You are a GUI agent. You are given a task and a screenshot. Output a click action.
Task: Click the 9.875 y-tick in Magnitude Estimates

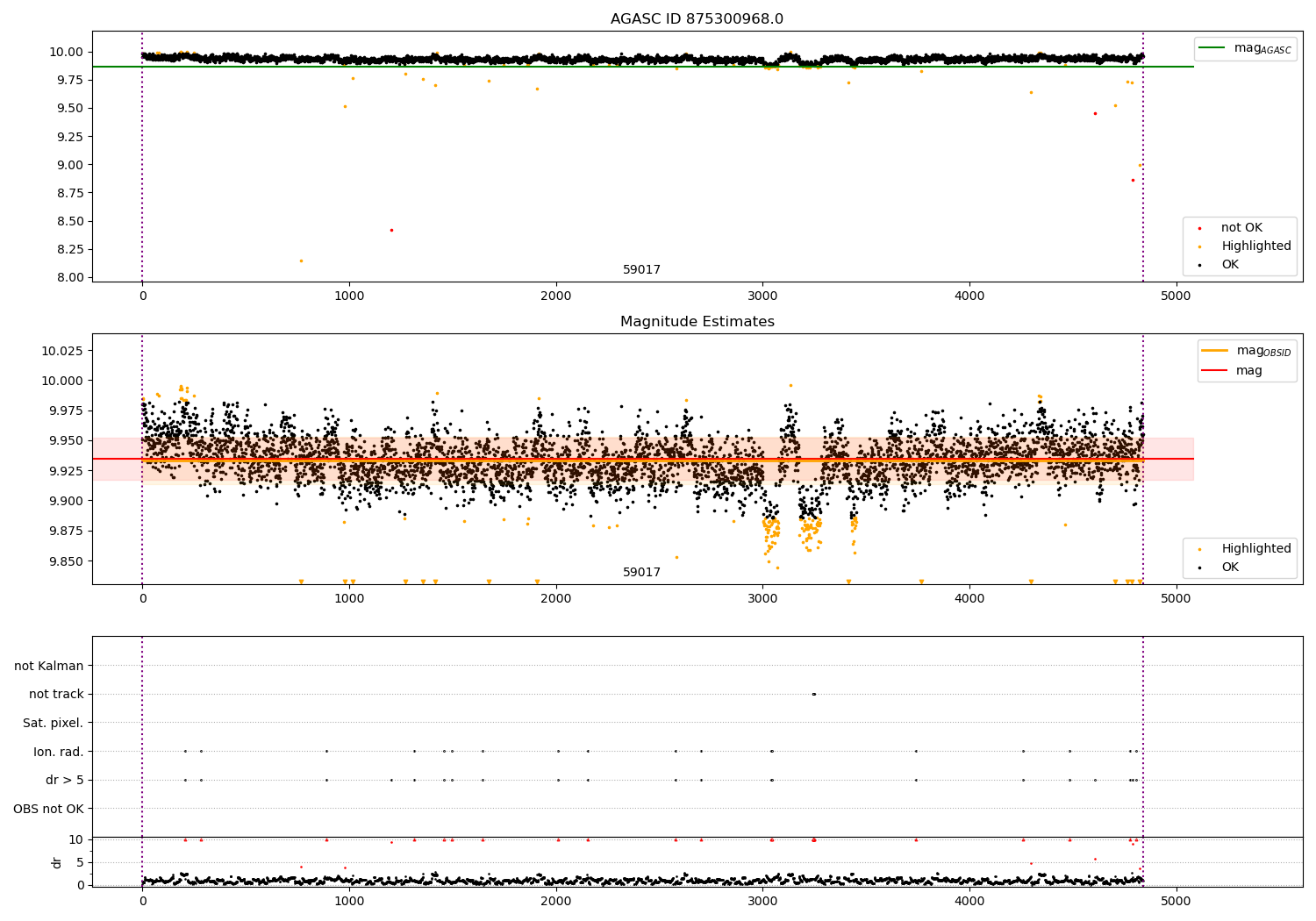point(66,532)
